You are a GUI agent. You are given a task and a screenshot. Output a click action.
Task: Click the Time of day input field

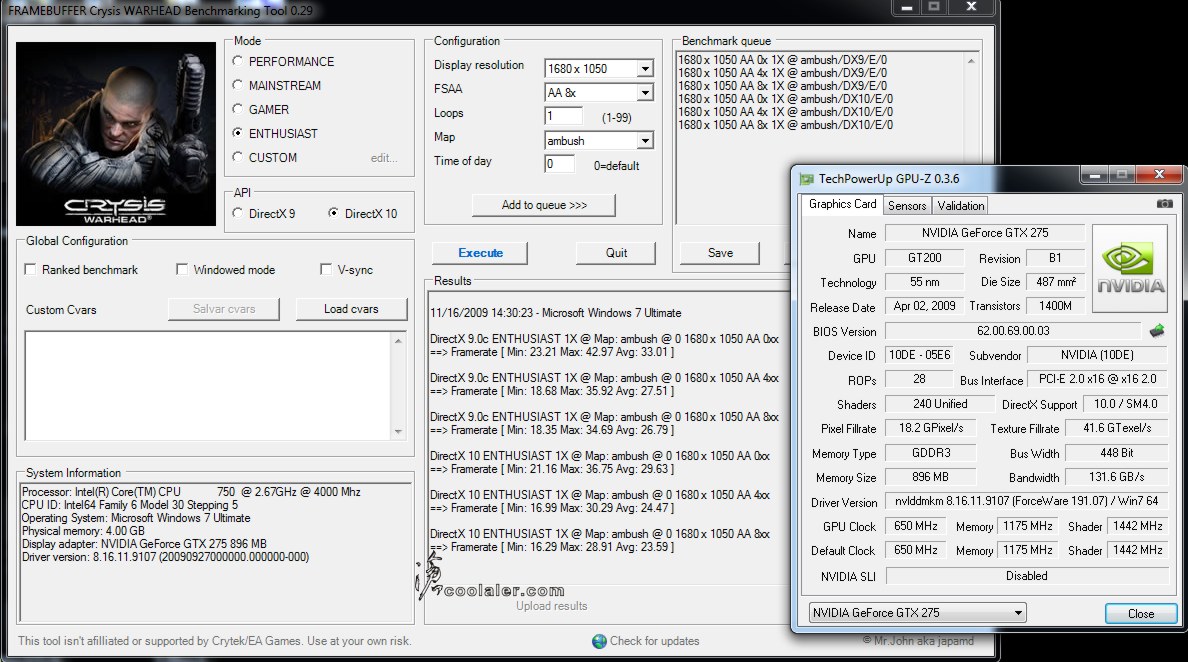tap(559, 164)
